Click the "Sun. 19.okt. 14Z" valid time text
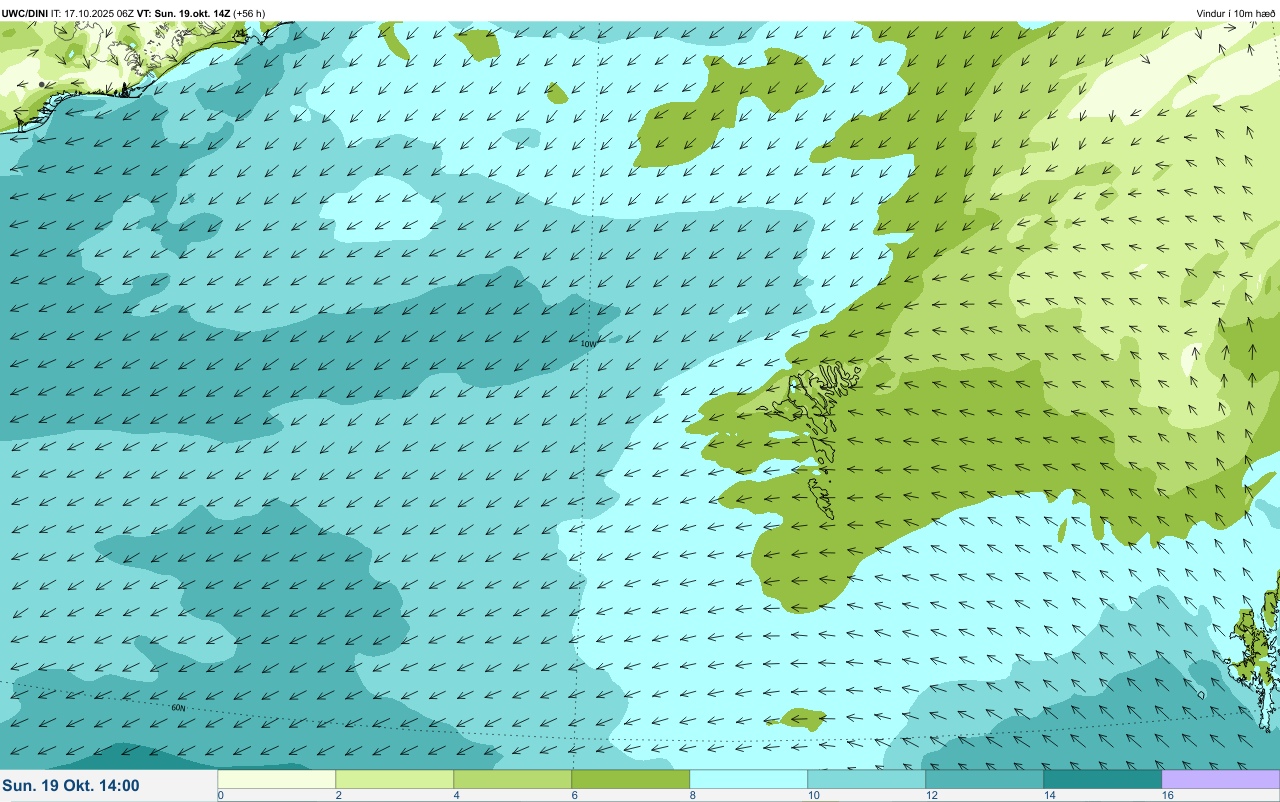 tap(192, 13)
